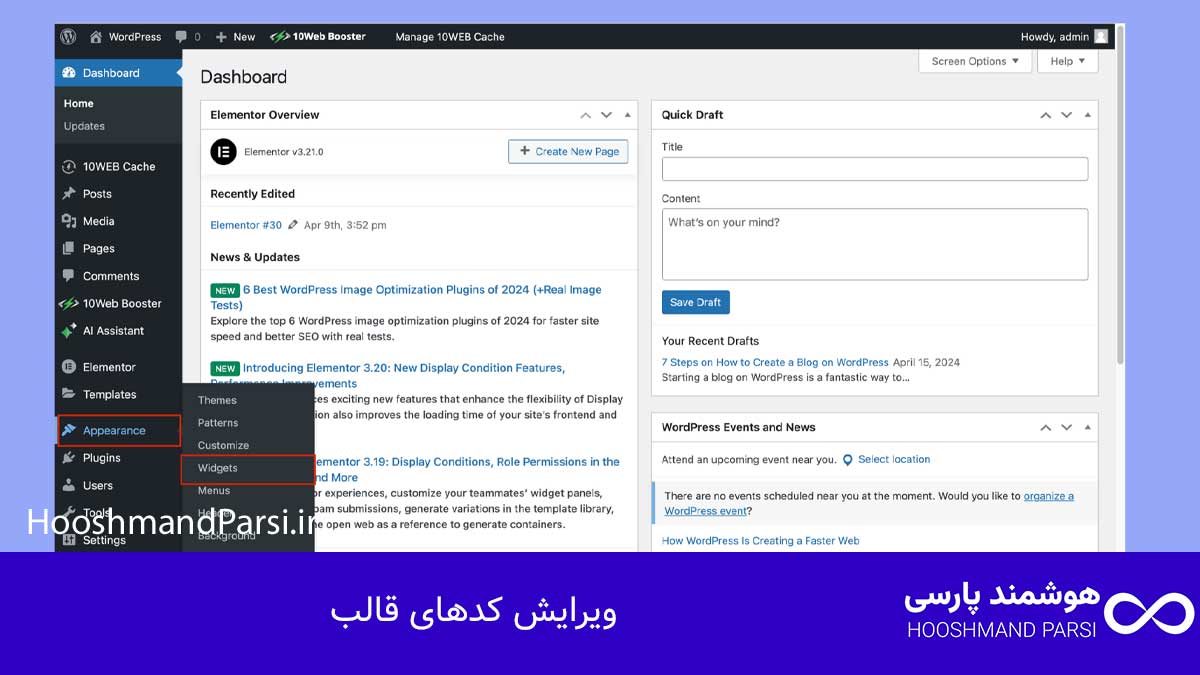Open Patterns in the Appearance submenu
Viewport: 1200px width, 675px height.
(x=218, y=423)
